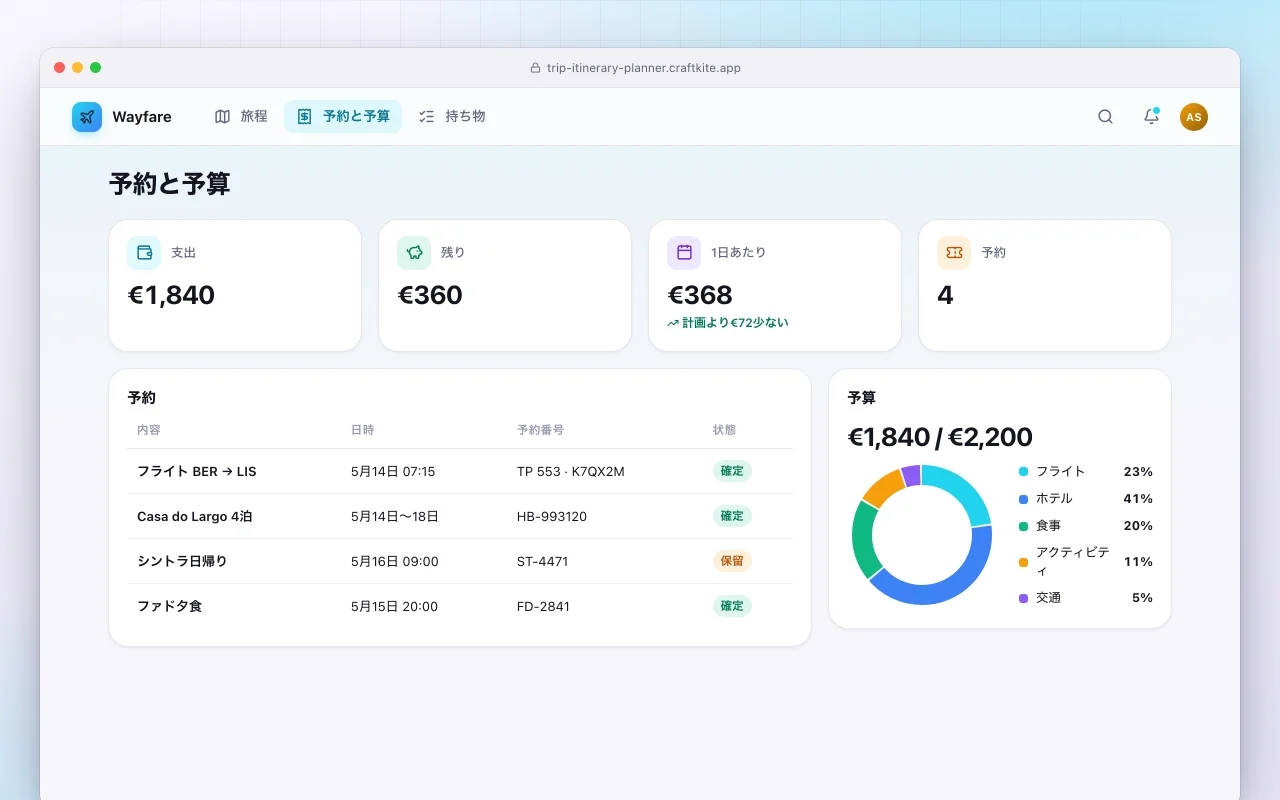This screenshot has height=800, width=1280.
Task: Click the アクティビティ orange legend dot
Action: (1023, 562)
